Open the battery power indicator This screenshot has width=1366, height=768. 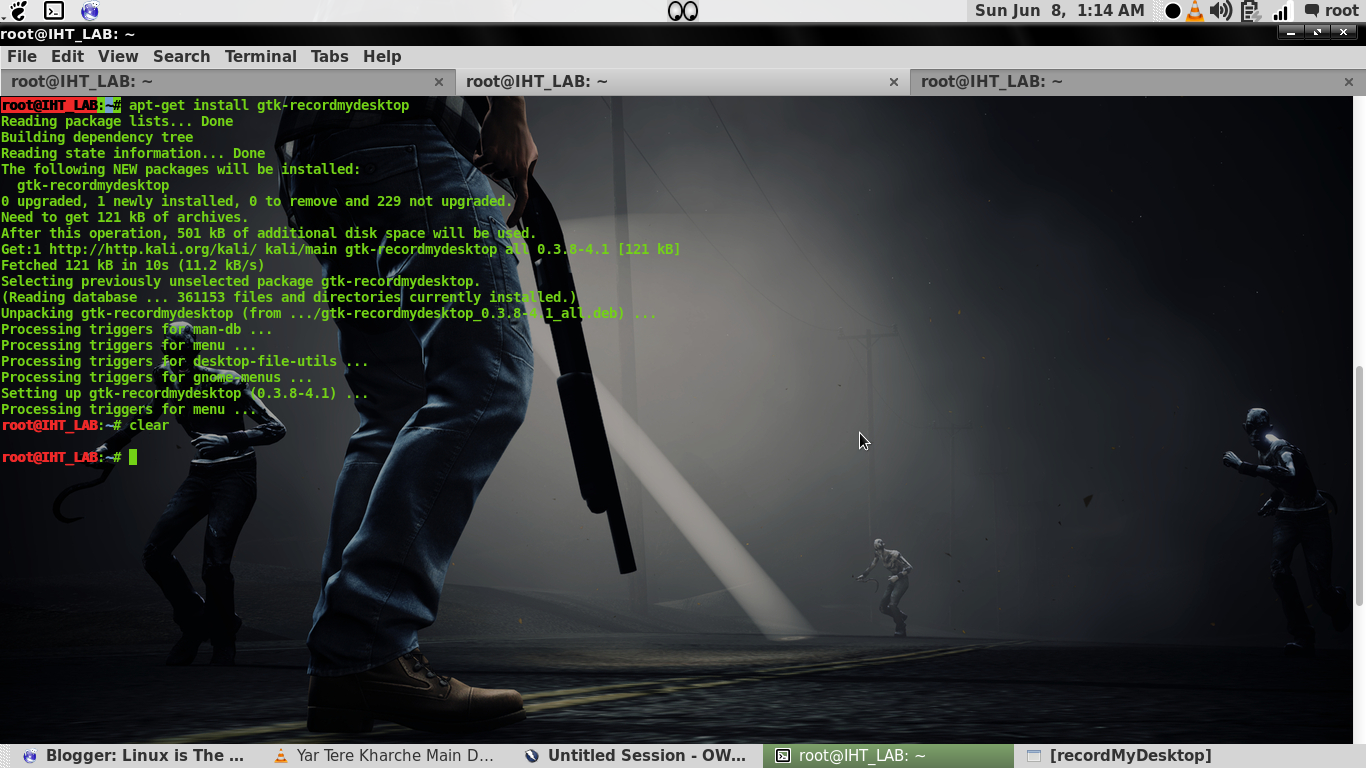click(1250, 11)
